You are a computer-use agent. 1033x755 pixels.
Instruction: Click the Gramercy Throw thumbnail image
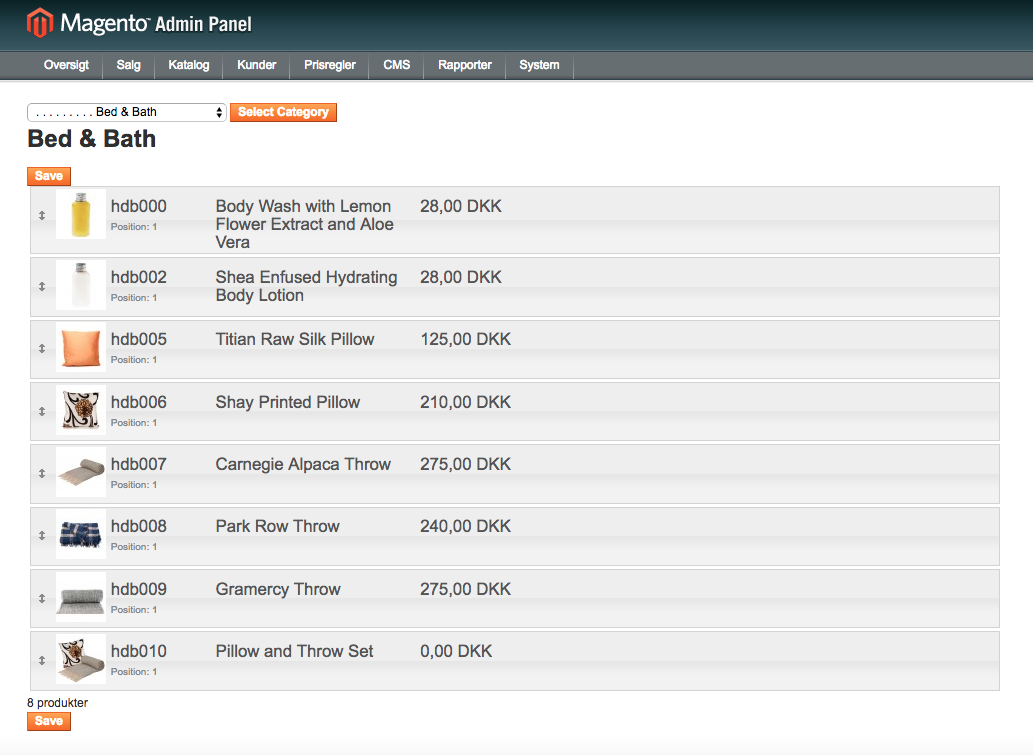pos(81,597)
